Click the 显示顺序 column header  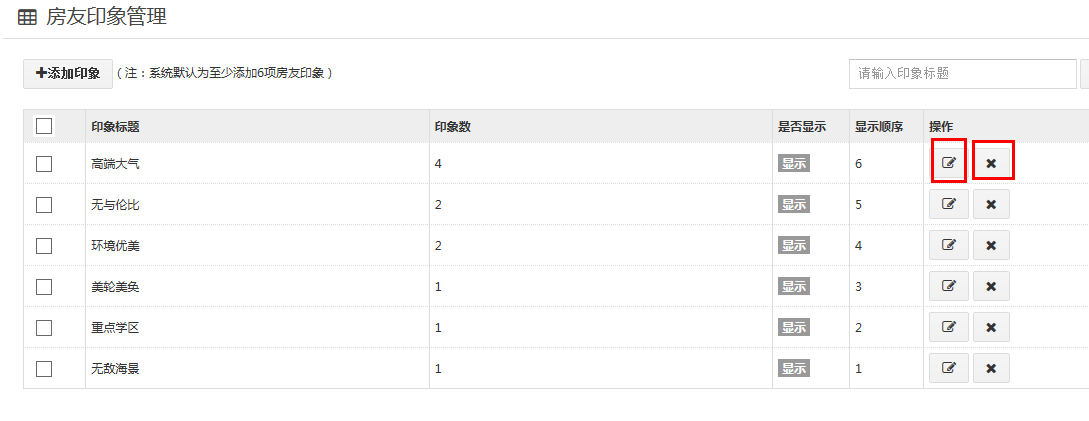click(x=879, y=127)
